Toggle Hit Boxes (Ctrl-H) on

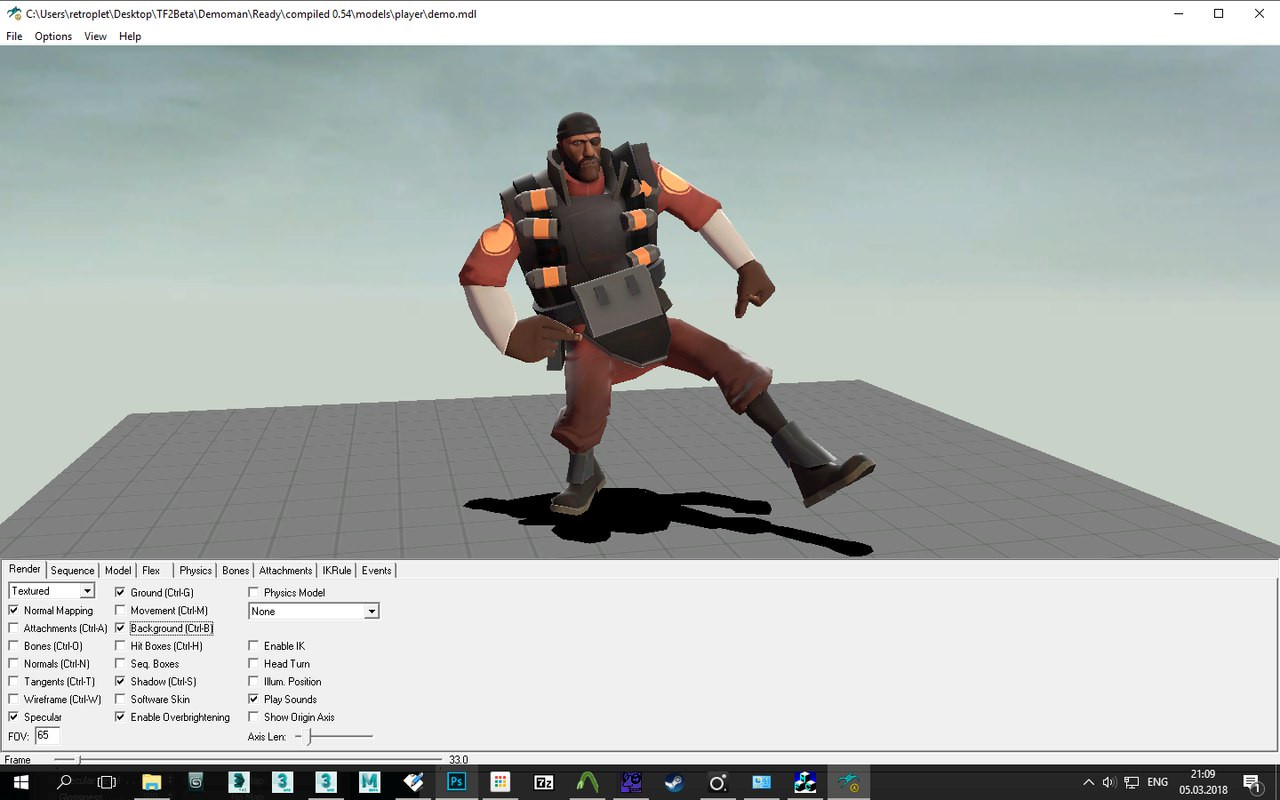120,645
